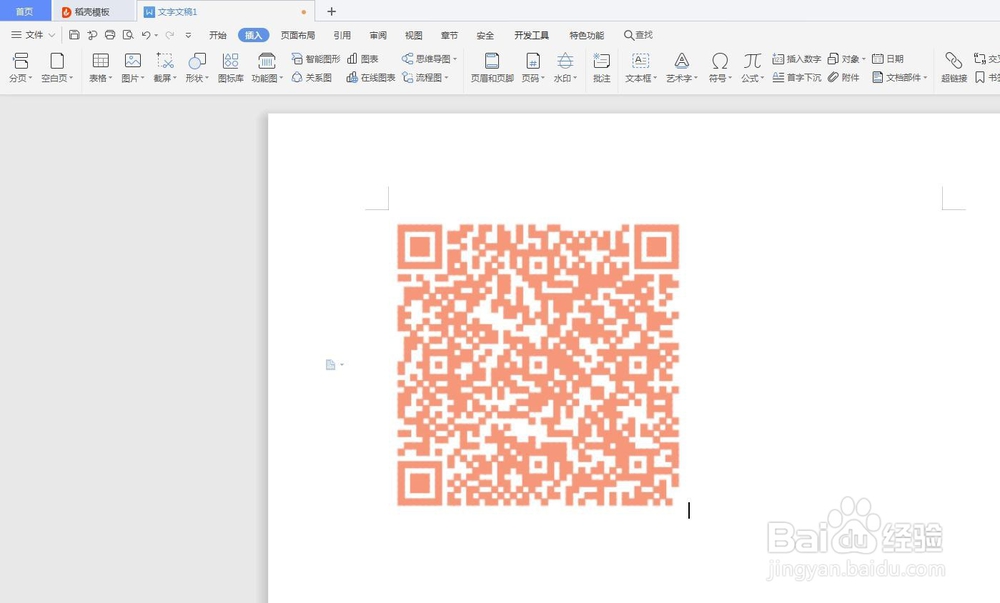This screenshot has height=603, width=1000.
Task: Open the 文档部件 document parts dropdown arrow
Action: click(x=925, y=78)
